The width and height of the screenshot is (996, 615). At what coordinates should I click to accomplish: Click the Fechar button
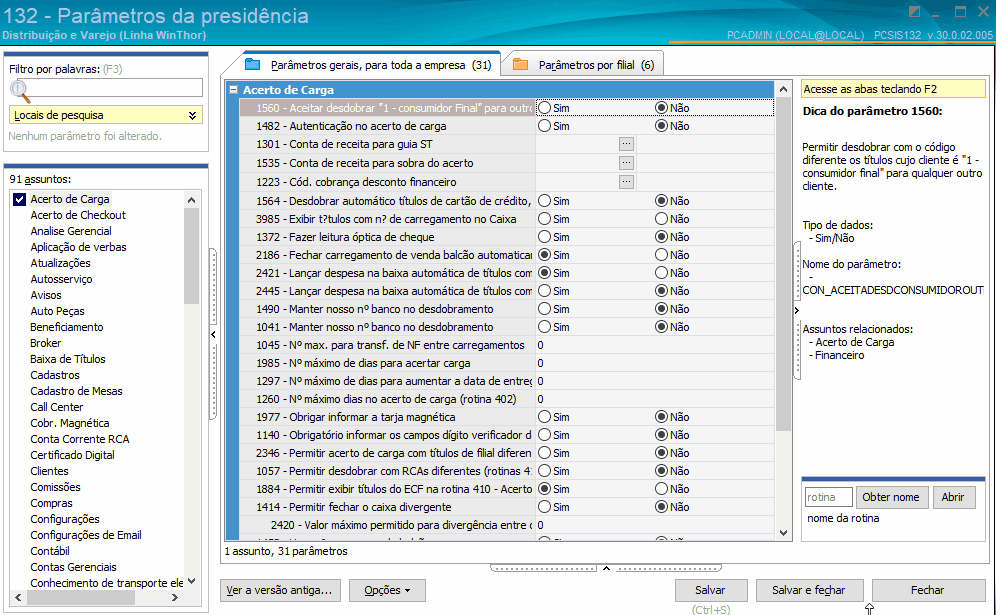[x=928, y=590]
